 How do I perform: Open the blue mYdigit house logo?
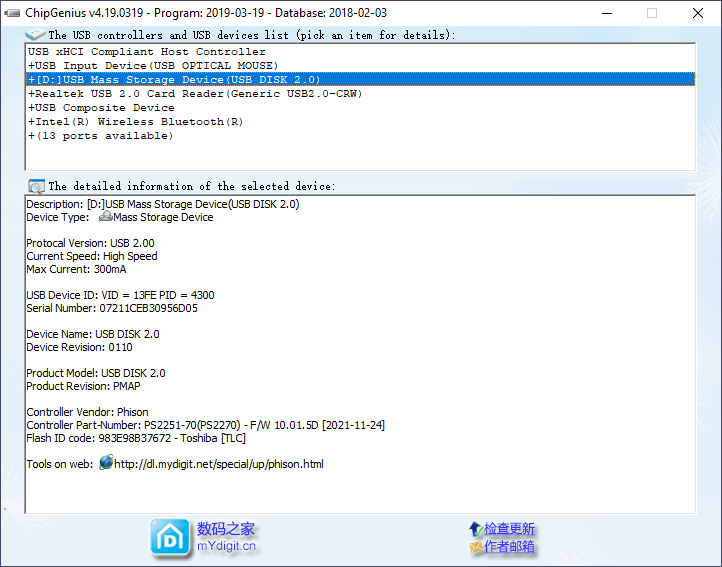click(170, 537)
